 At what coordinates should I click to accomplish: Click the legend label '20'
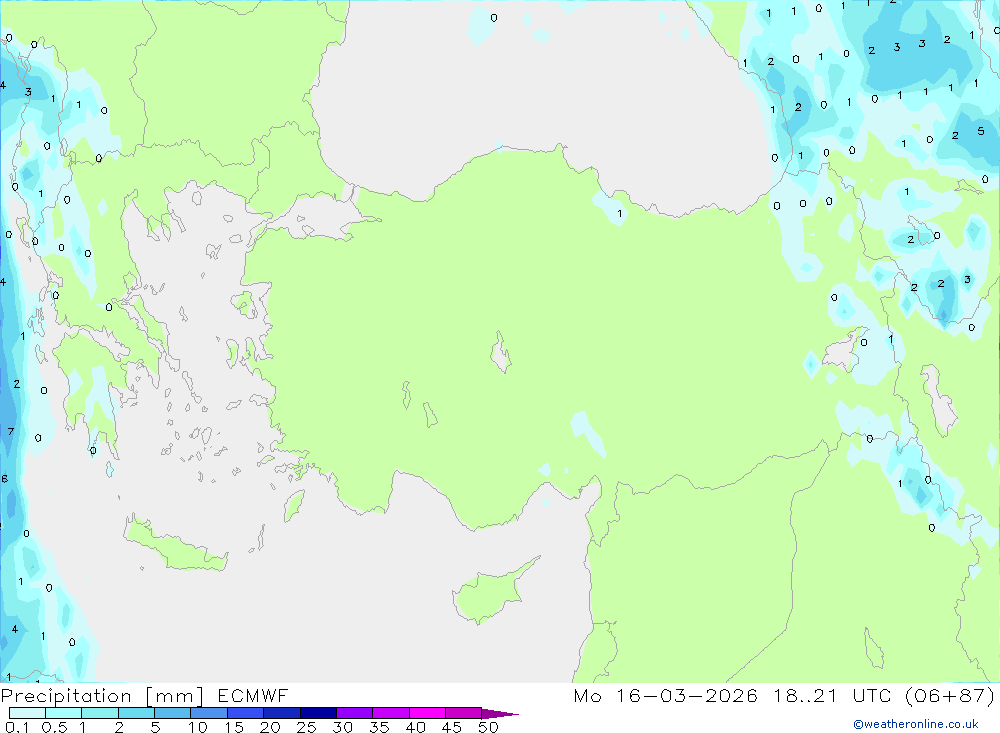click(270, 727)
